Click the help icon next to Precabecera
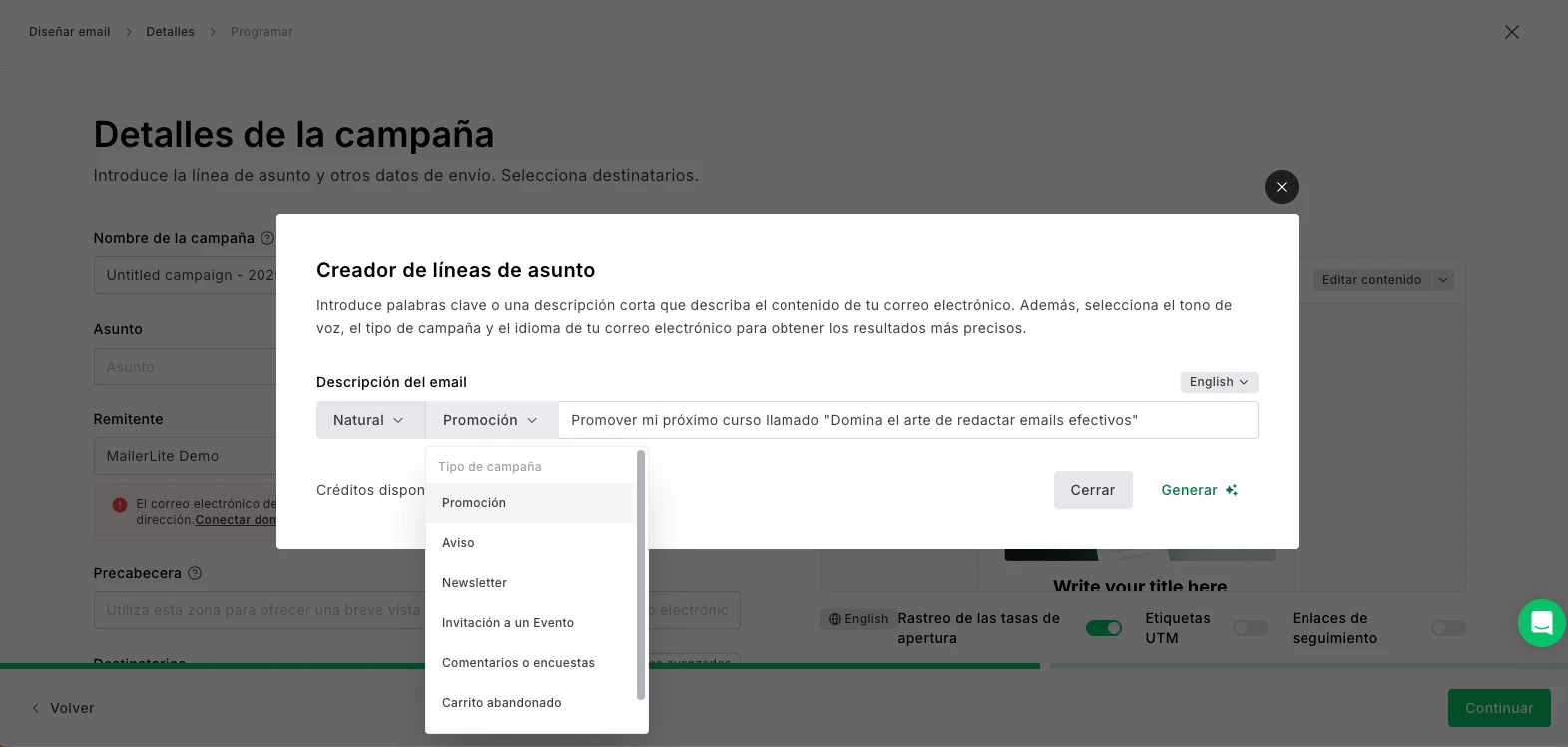Viewport: 1568px width, 747px height. point(195,573)
